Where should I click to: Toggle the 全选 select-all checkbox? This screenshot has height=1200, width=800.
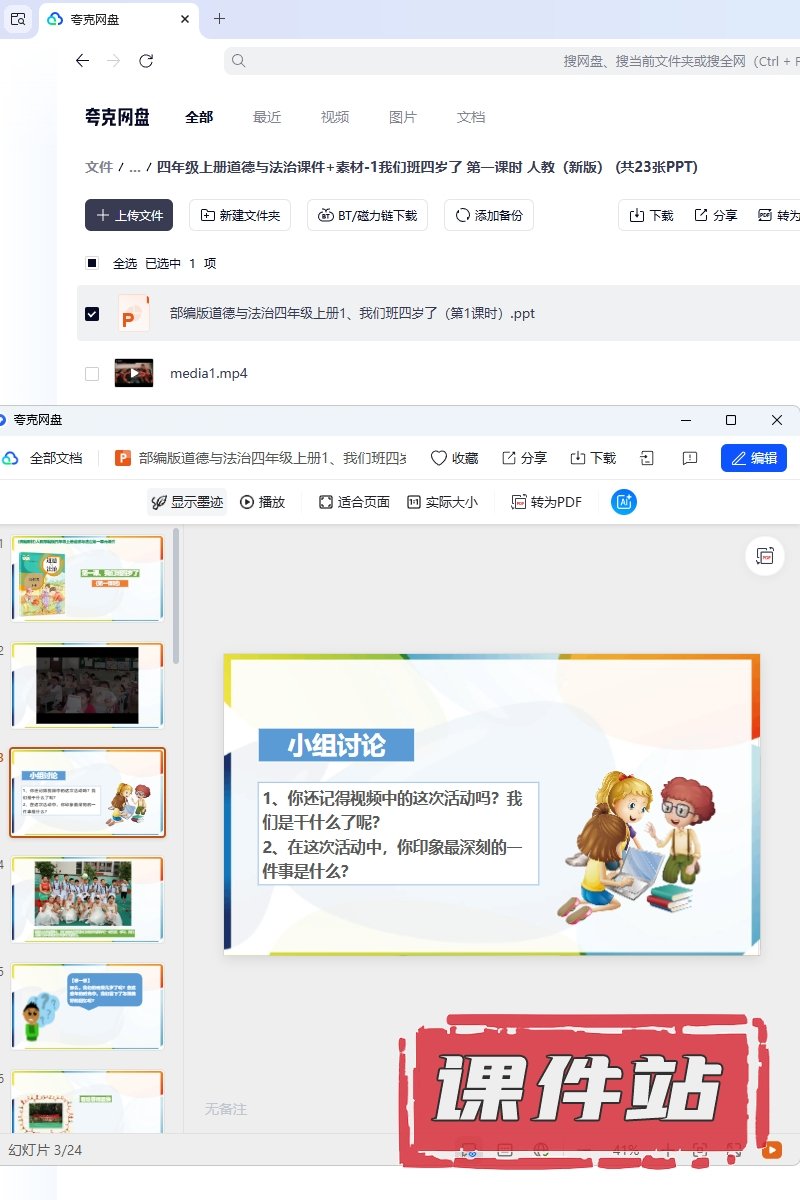(x=92, y=263)
